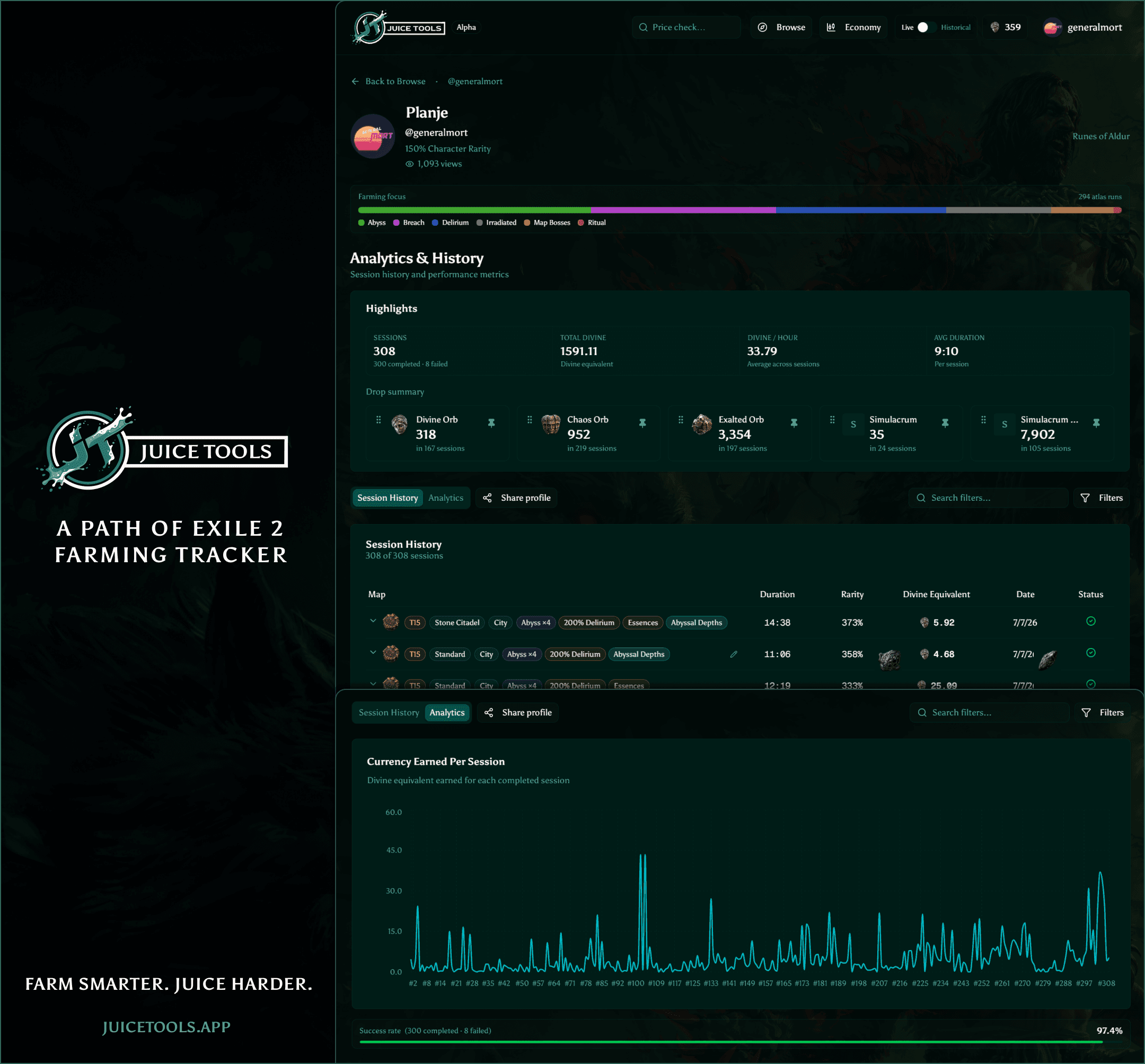The width and height of the screenshot is (1145, 1064).
Task: Grab the drag handle on Chaos Orb card
Action: (x=530, y=420)
